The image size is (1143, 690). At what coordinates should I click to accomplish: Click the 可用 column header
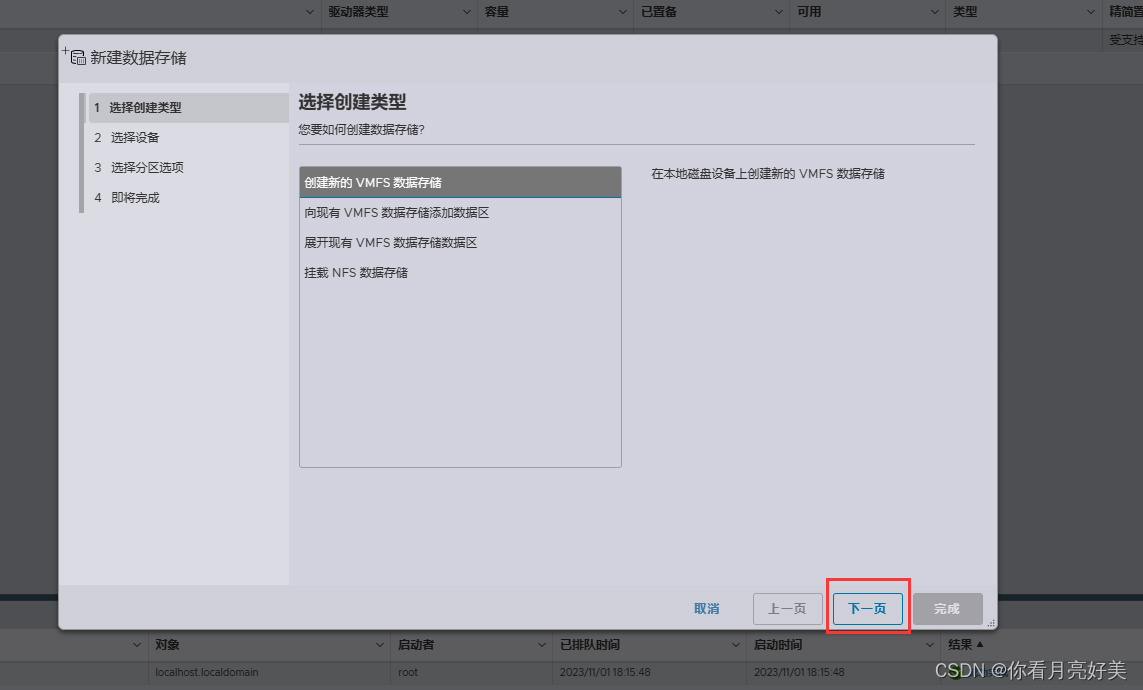[x=808, y=12]
